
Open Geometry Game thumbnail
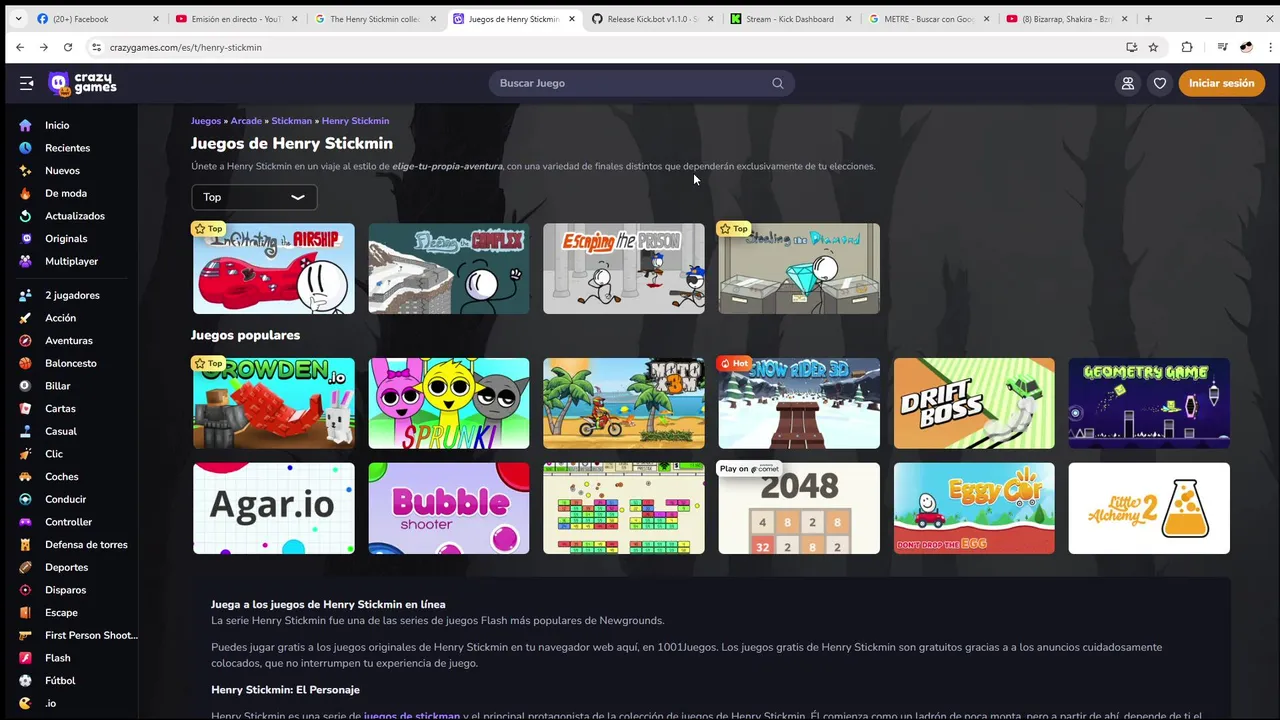[x=1149, y=403]
